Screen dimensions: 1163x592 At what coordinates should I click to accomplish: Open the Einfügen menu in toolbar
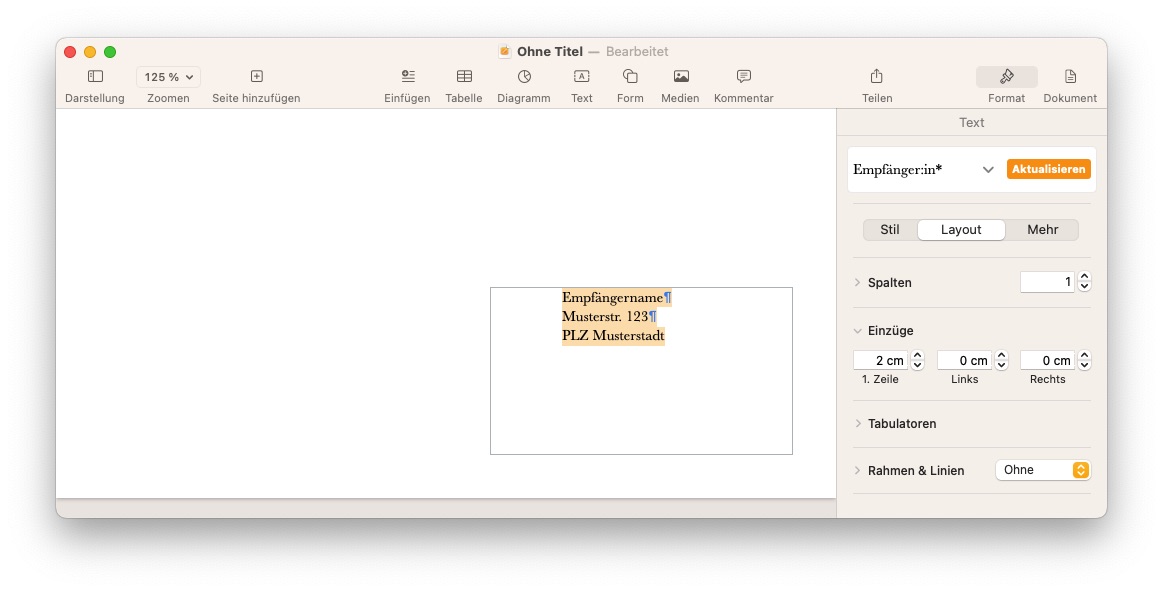pyautogui.click(x=407, y=77)
